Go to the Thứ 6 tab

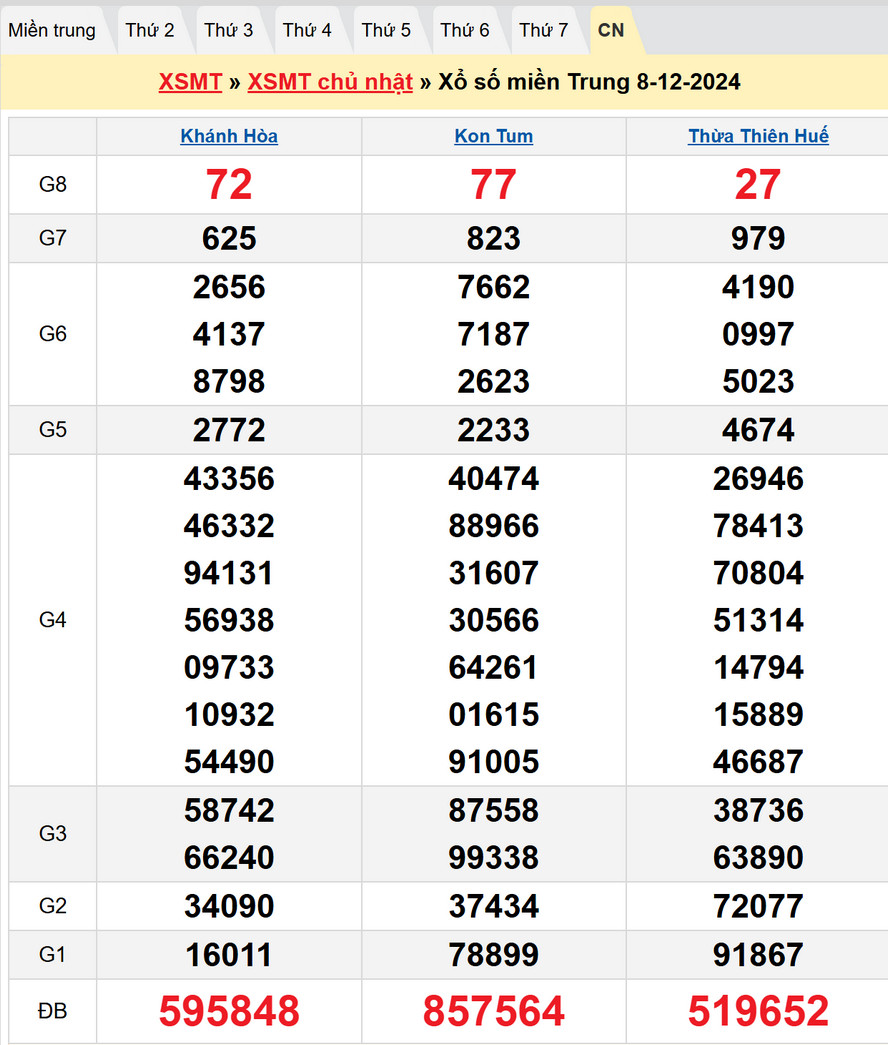point(465,30)
